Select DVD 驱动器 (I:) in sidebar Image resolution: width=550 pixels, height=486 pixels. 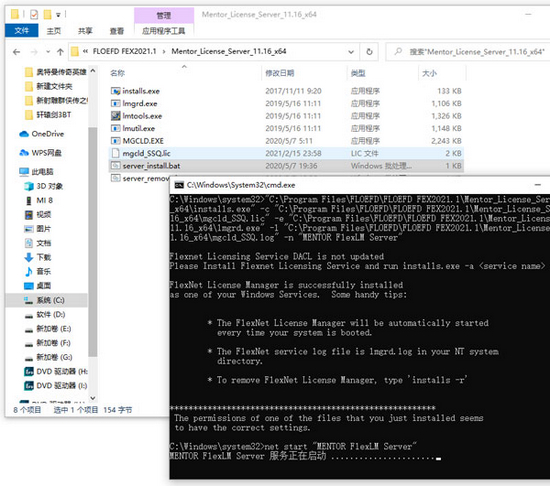55,386
